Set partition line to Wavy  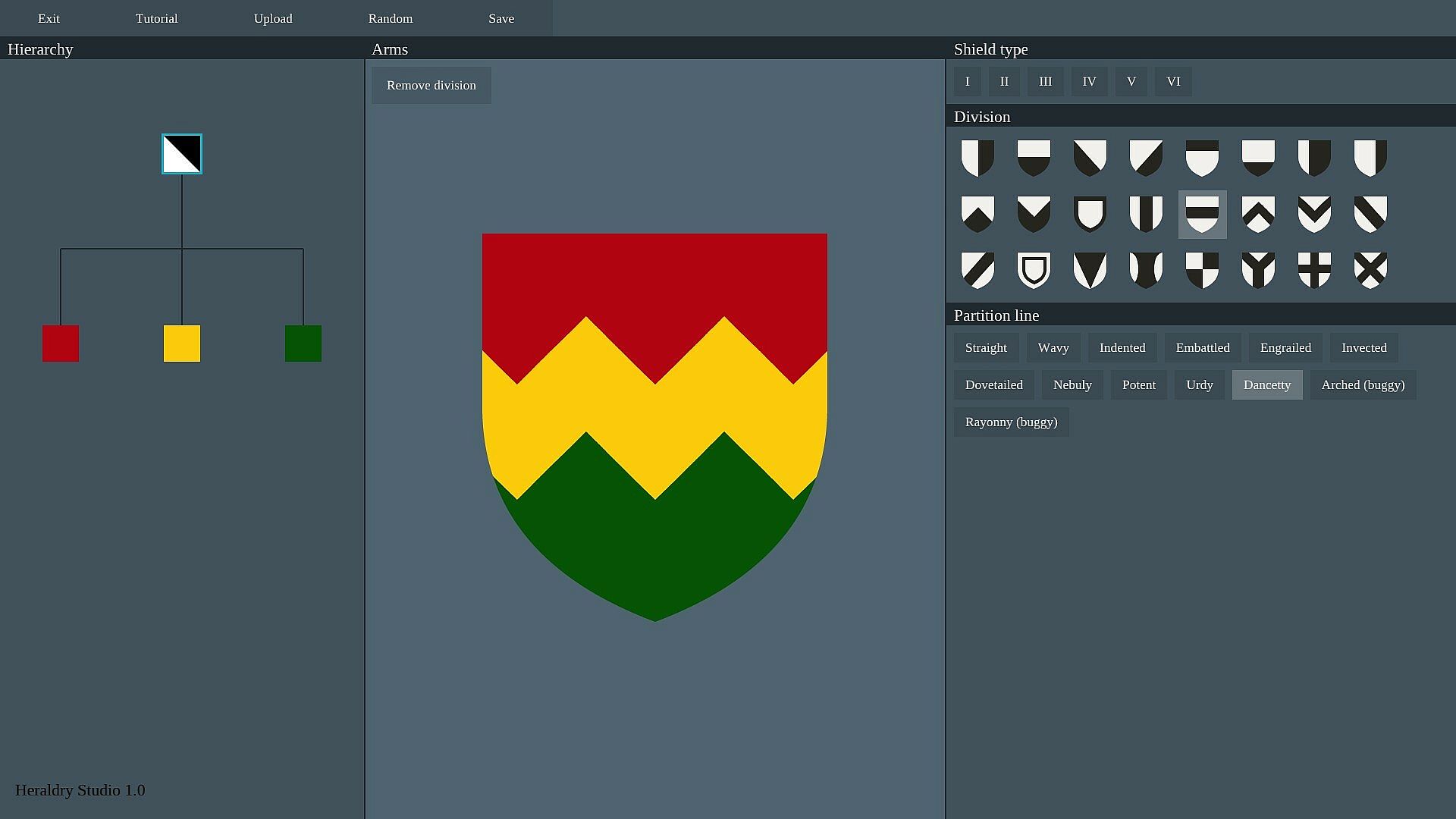(x=1053, y=348)
